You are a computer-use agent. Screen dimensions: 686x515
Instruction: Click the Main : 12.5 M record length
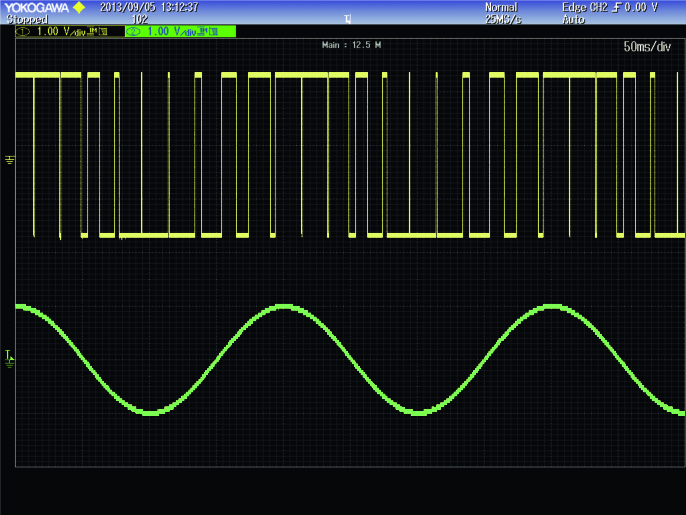[x=351, y=45]
